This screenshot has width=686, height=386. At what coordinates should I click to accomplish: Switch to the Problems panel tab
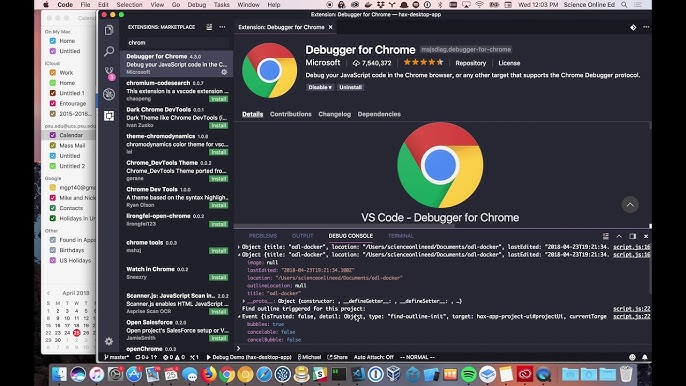[262, 236]
